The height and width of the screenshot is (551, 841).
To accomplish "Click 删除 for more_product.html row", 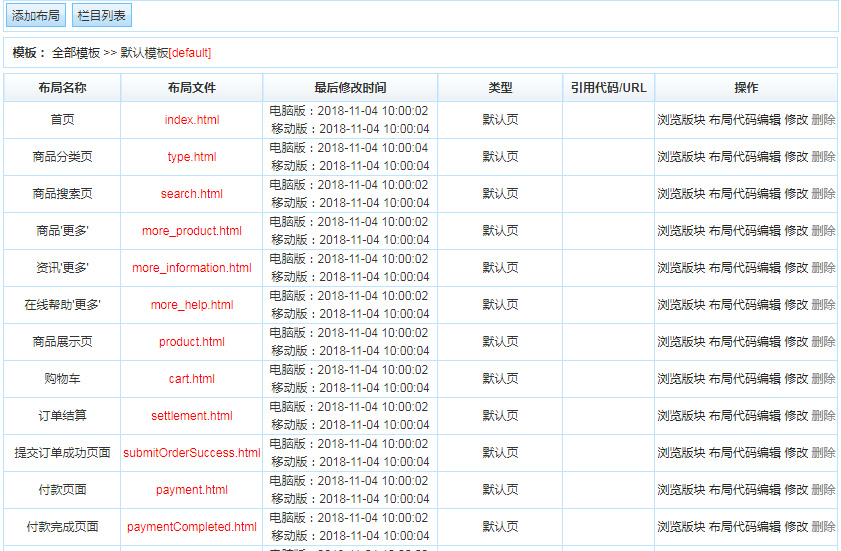I will 823,231.
